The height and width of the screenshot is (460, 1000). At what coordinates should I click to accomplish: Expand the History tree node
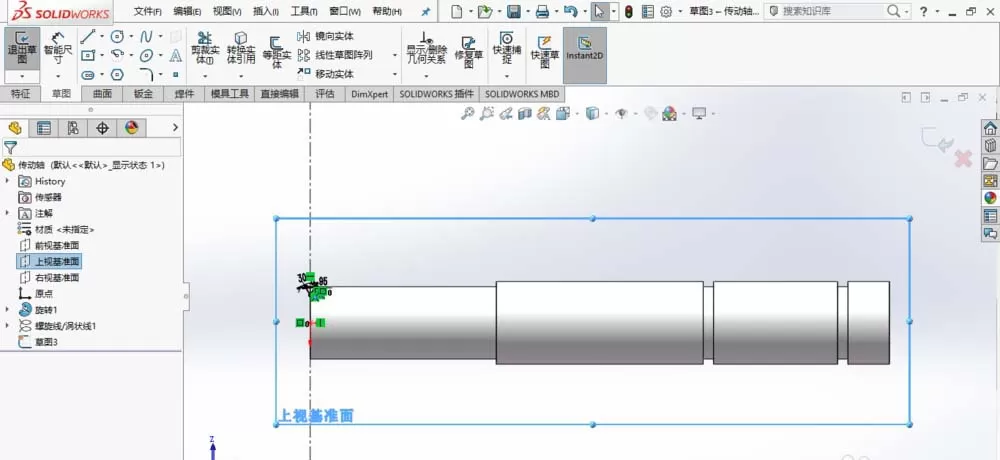click(7, 181)
